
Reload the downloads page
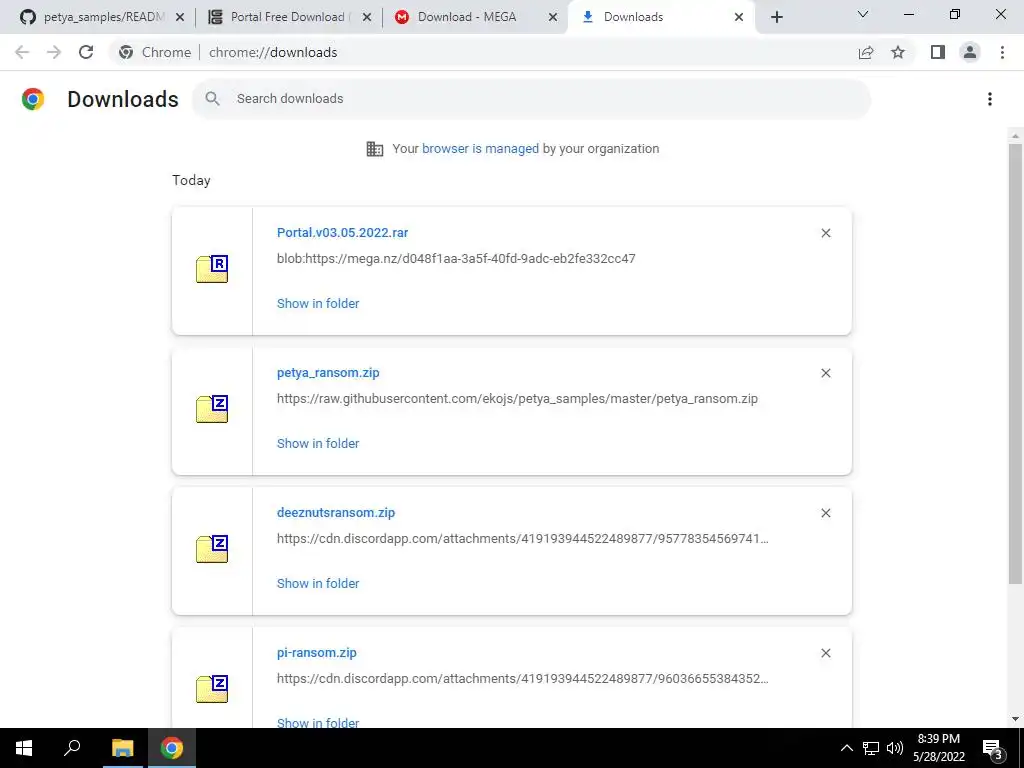click(x=86, y=52)
